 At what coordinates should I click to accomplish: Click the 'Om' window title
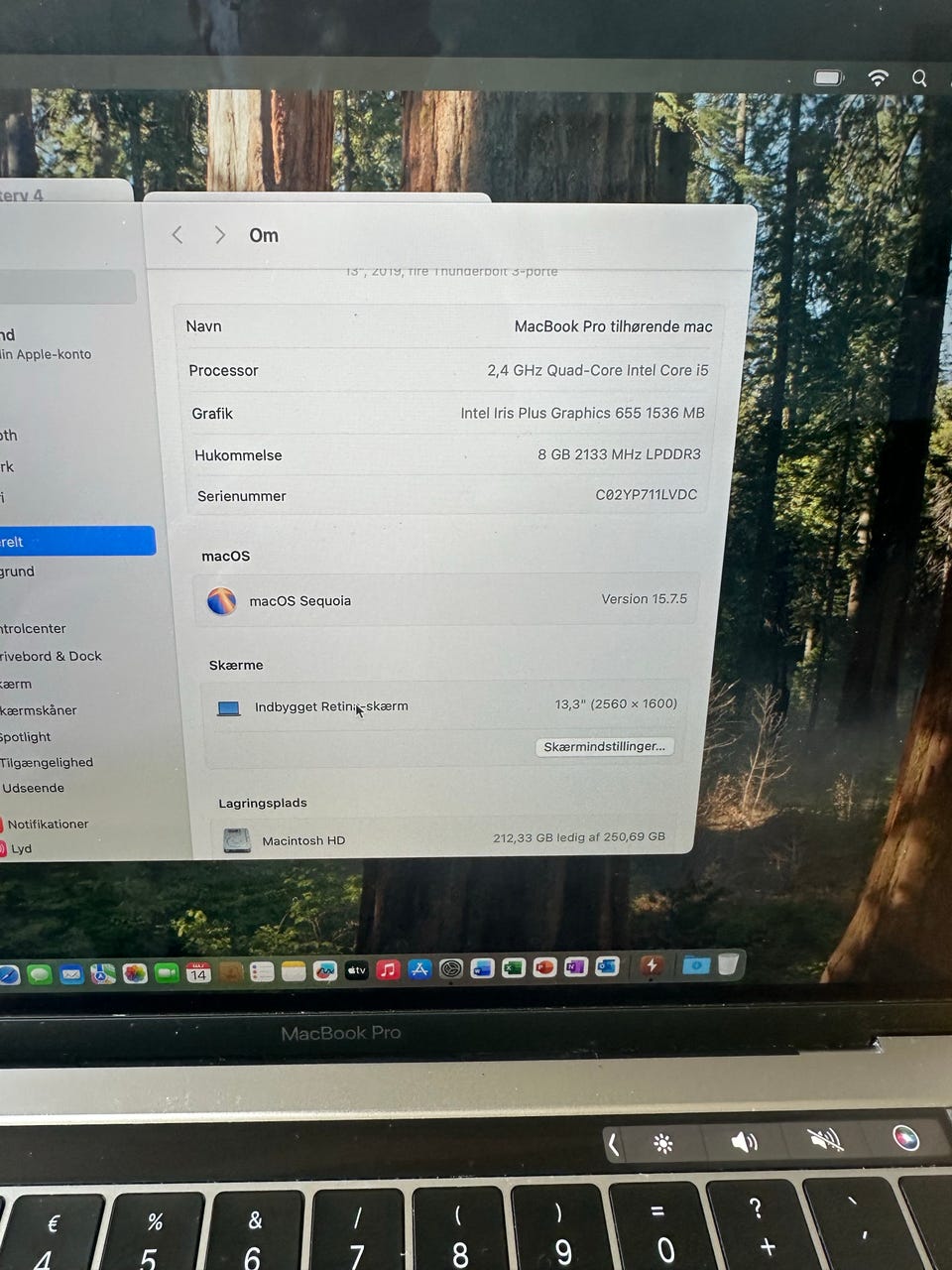point(264,235)
